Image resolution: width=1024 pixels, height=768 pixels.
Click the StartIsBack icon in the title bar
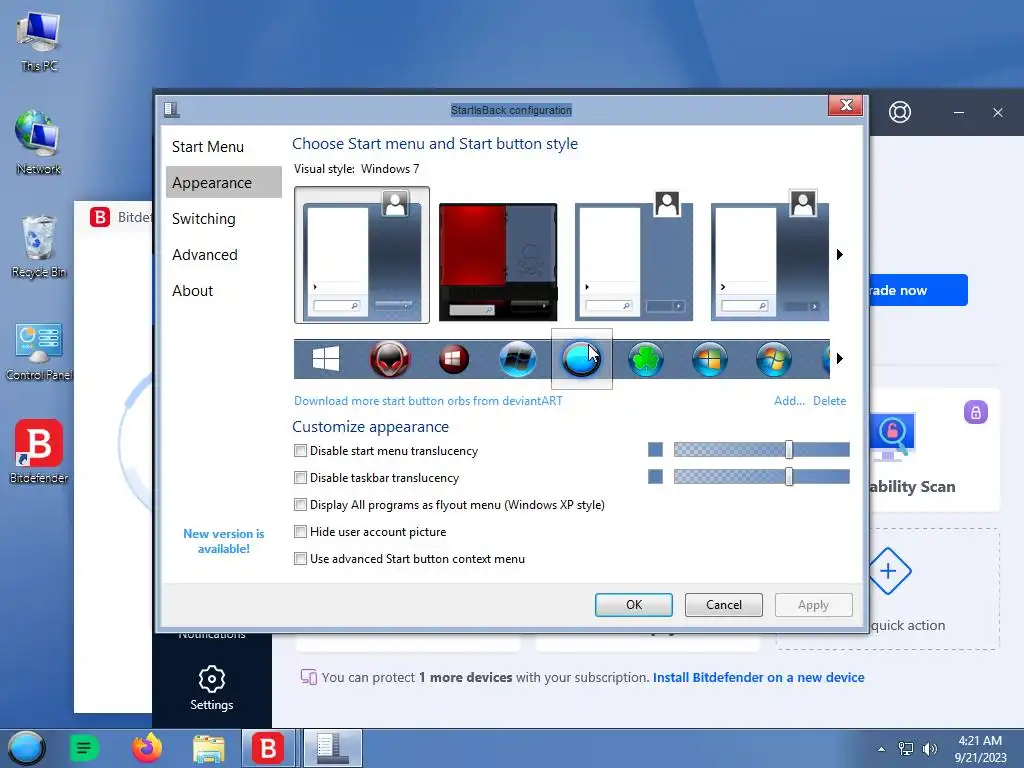coord(172,110)
